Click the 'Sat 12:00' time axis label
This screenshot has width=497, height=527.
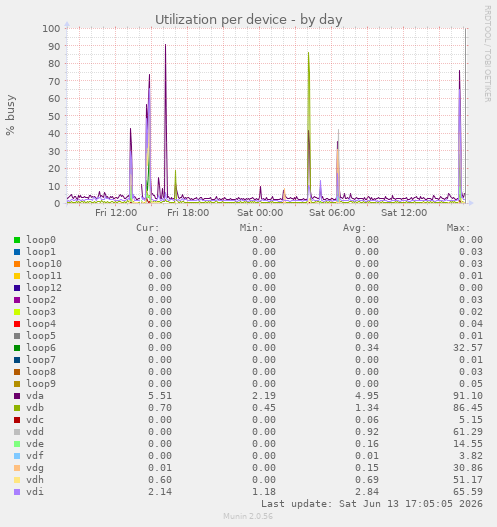tap(404, 213)
